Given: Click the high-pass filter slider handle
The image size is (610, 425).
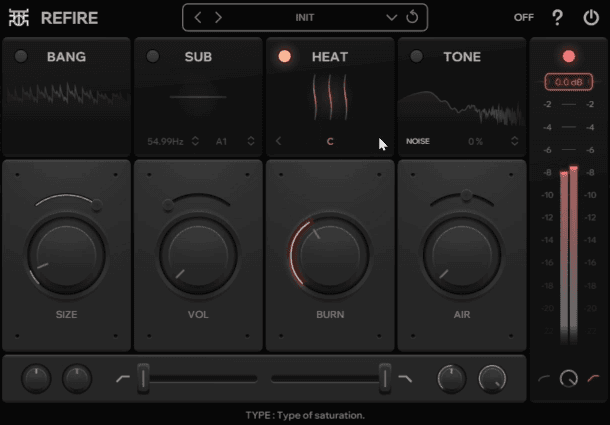Looking at the screenshot, I should 143,378.
